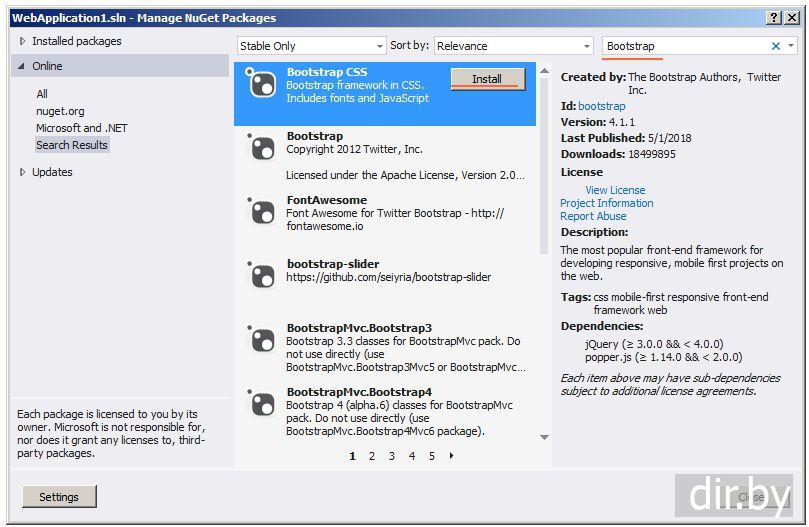Open the dialog help question mark button

774,17
